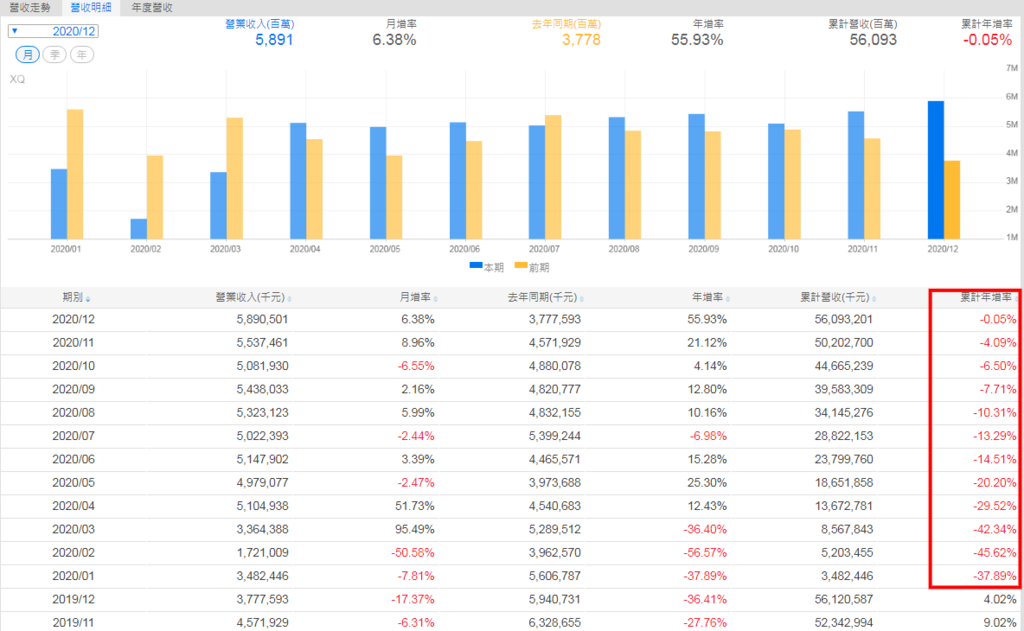Click 4.02% in the 2019/12 row
Screen dimensions: 1024x631
click(x=1000, y=600)
